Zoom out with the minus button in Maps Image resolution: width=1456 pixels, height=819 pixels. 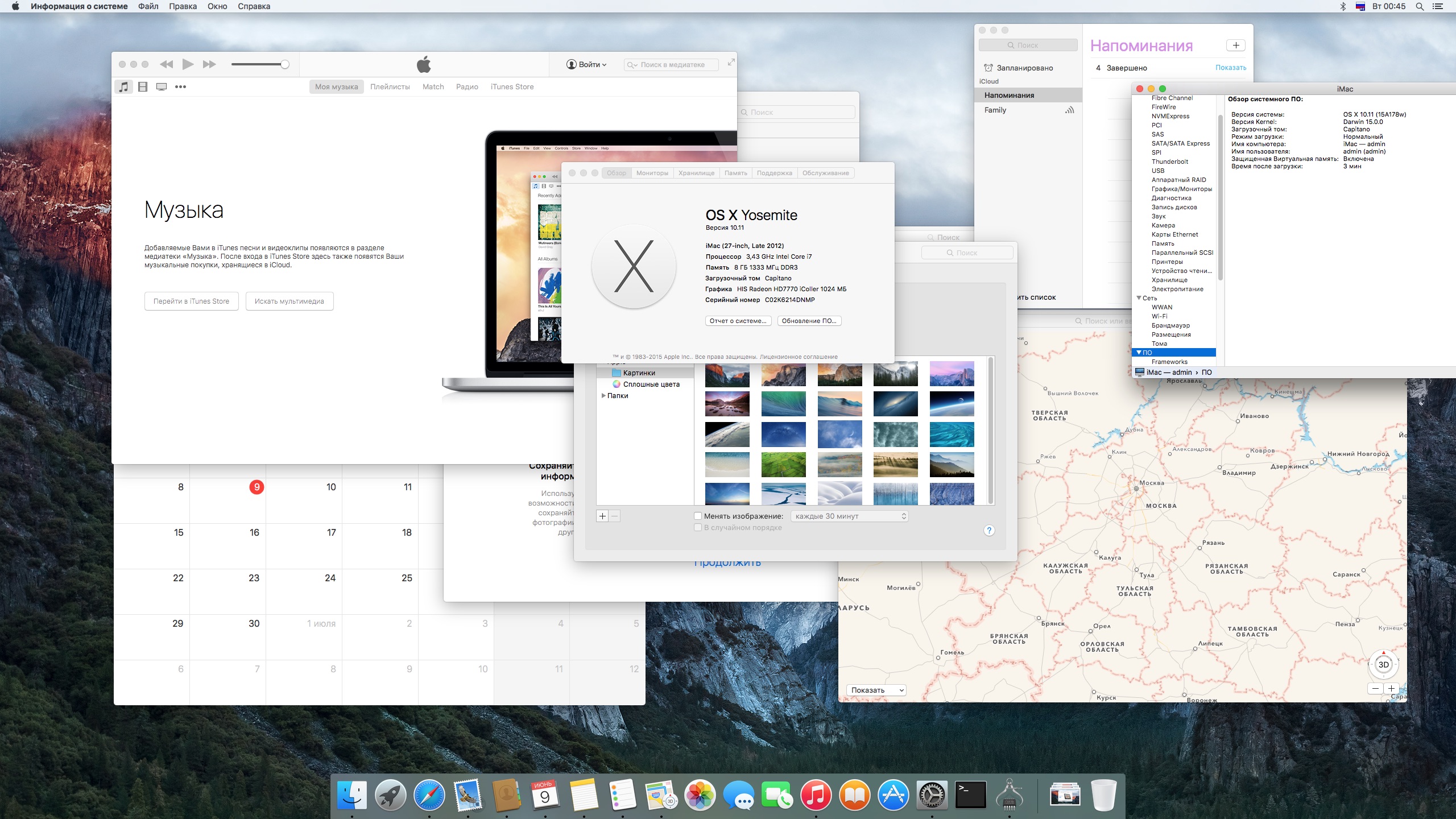pos(1375,689)
